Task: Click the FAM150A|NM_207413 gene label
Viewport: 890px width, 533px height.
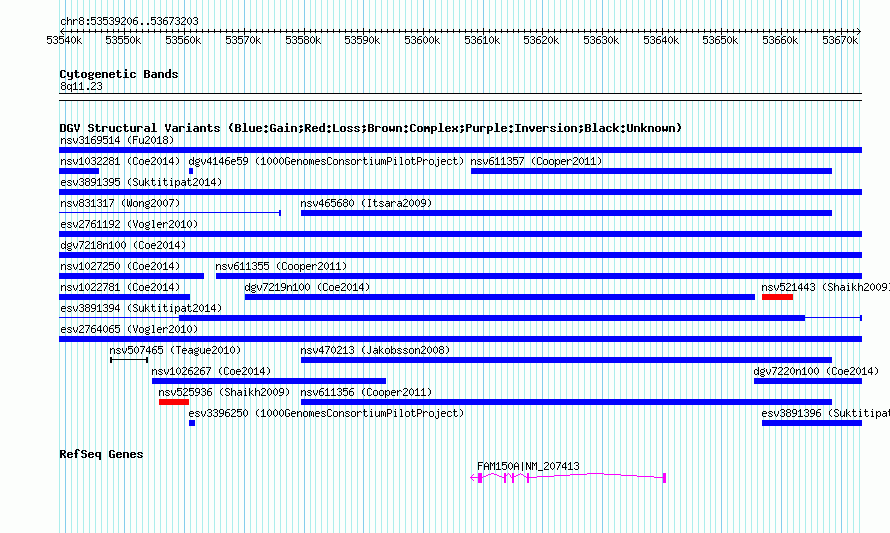Action: [x=528, y=466]
